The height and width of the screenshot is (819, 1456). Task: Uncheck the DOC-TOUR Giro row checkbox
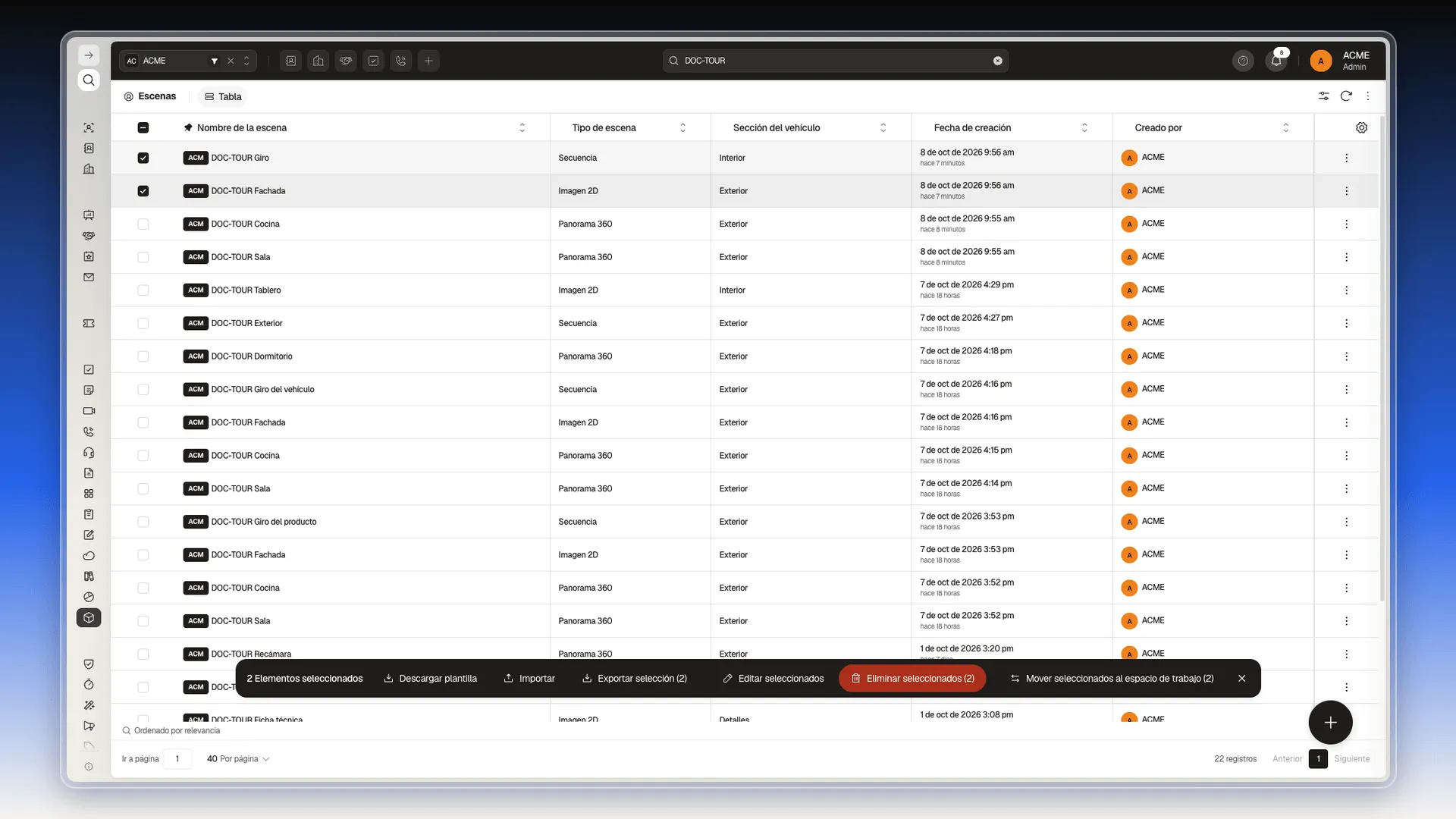coord(143,158)
